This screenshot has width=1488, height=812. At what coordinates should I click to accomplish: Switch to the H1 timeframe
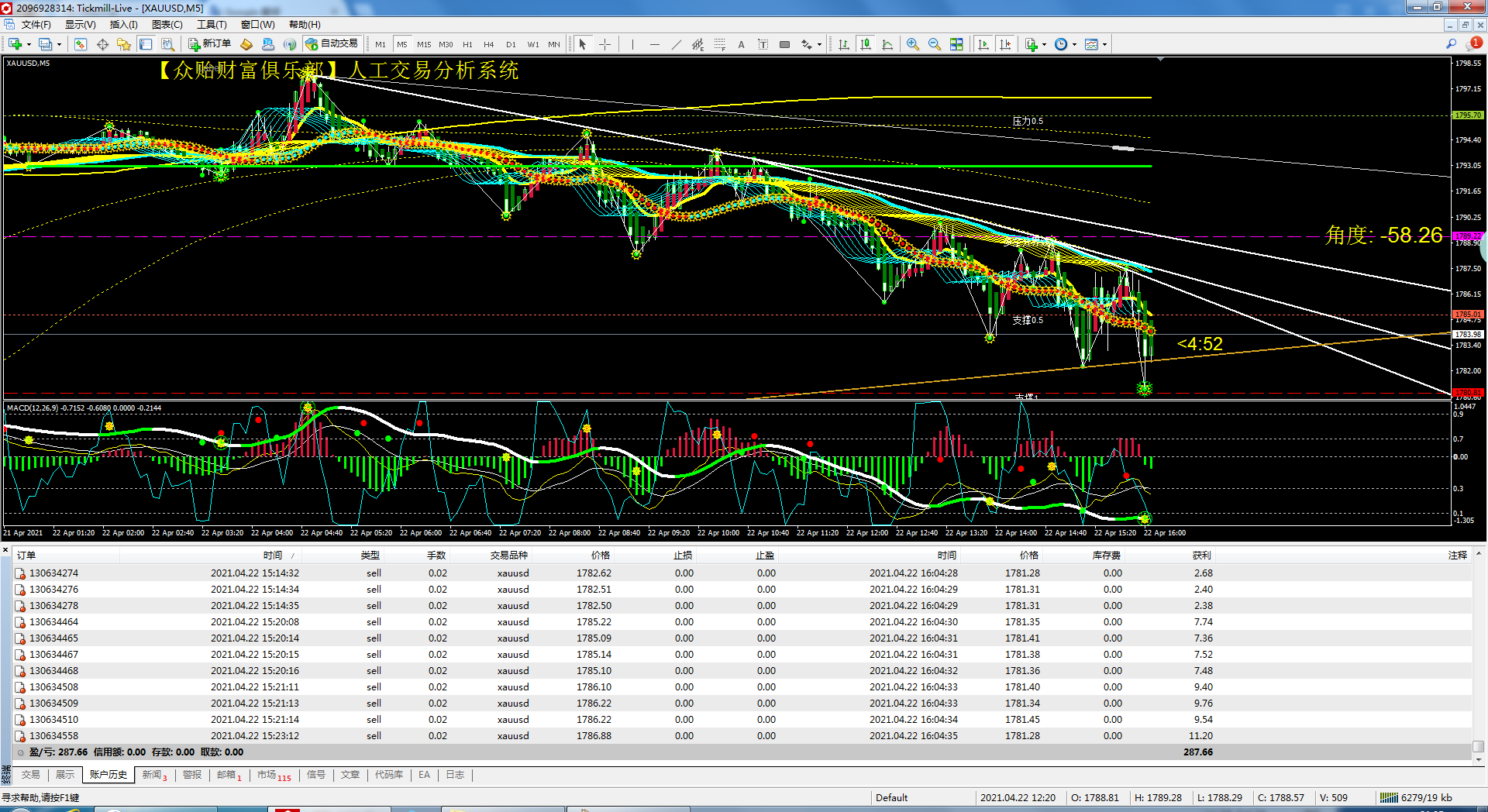pyautogui.click(x=467, y=44)
